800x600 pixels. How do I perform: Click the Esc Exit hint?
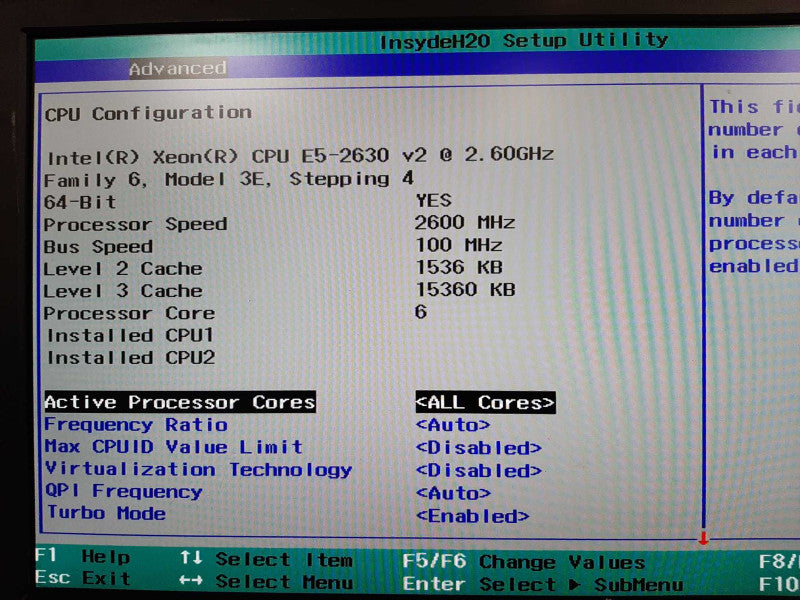tap(83, 578)
